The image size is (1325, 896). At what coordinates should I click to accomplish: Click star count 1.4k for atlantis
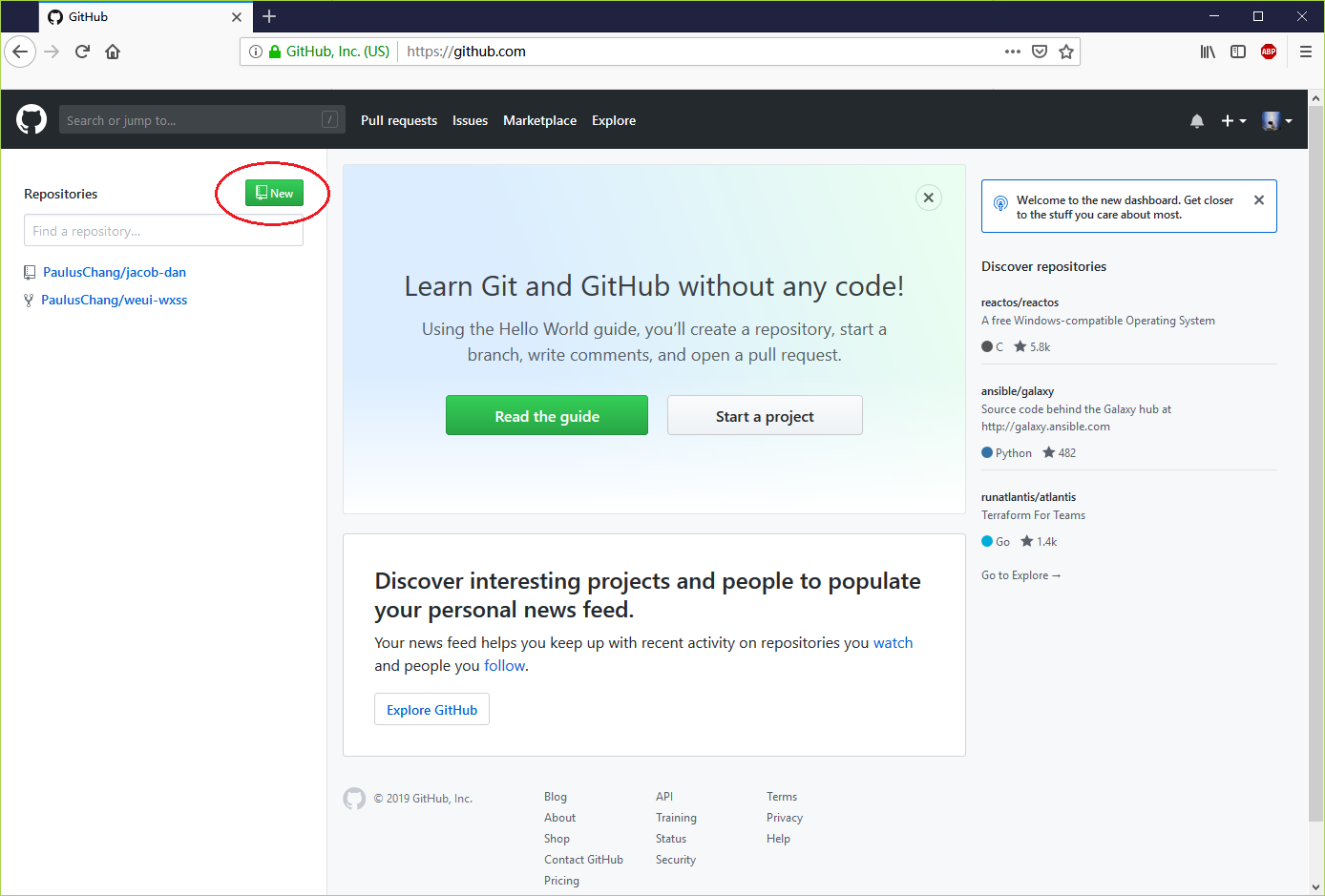pyautogui.click(x=1039, y=542)
